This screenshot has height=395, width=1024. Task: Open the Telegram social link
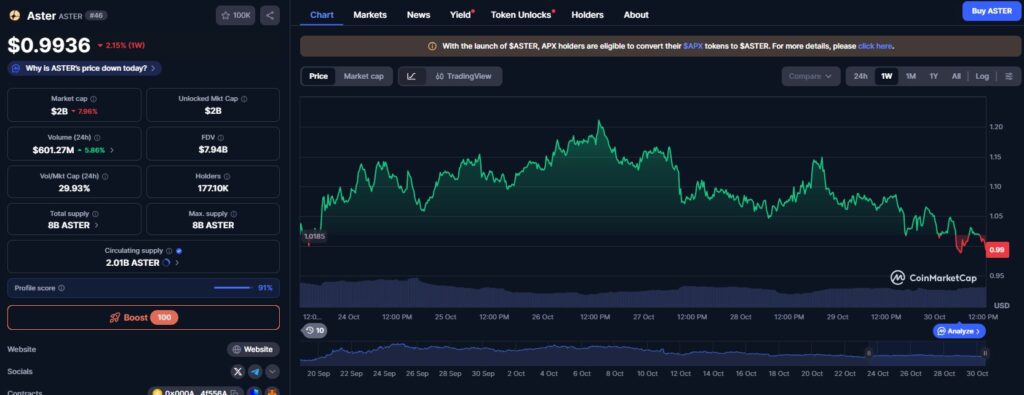pyautogui.click(x=255, y=371)
